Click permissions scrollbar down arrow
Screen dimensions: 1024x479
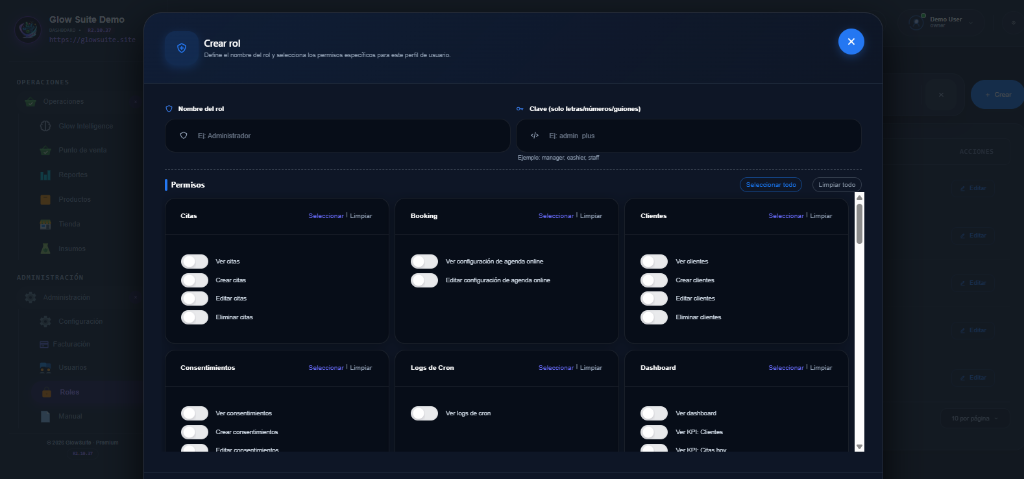pyautogui.click(x=859, y=447)
